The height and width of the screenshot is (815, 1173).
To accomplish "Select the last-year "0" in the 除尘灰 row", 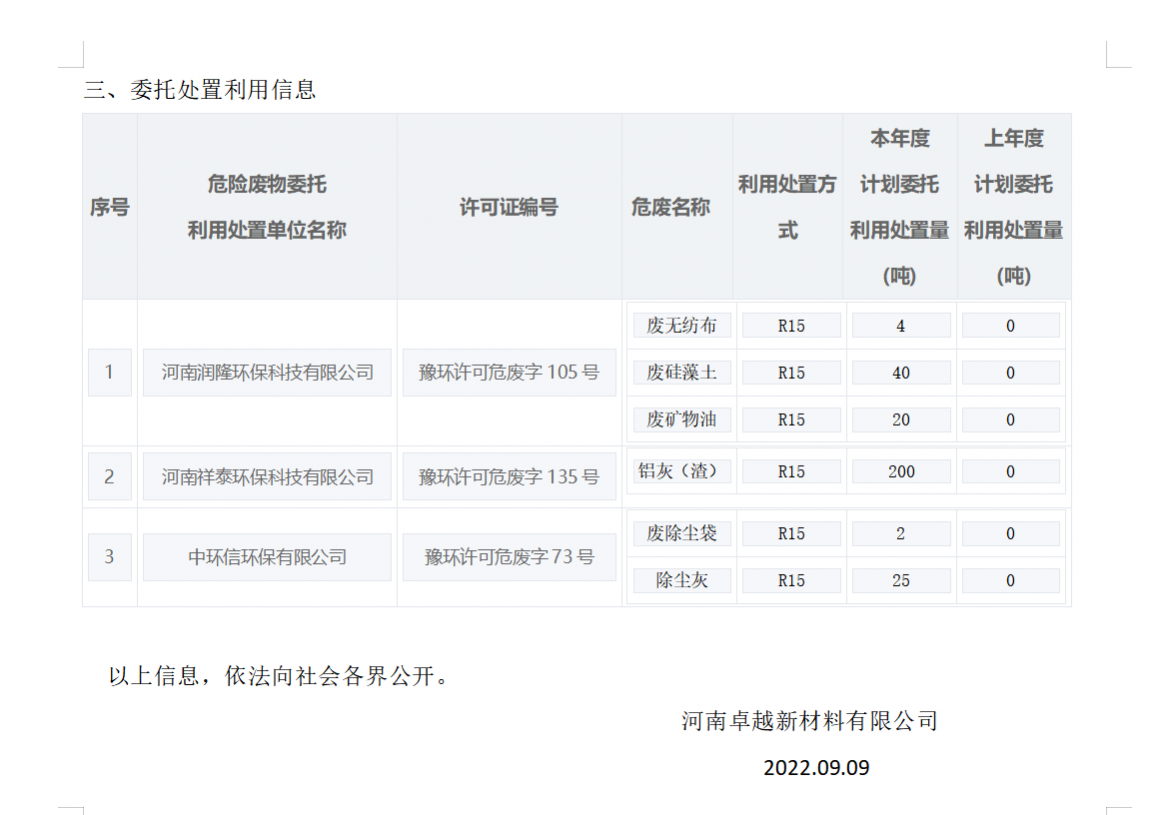I will (1011, 581).
